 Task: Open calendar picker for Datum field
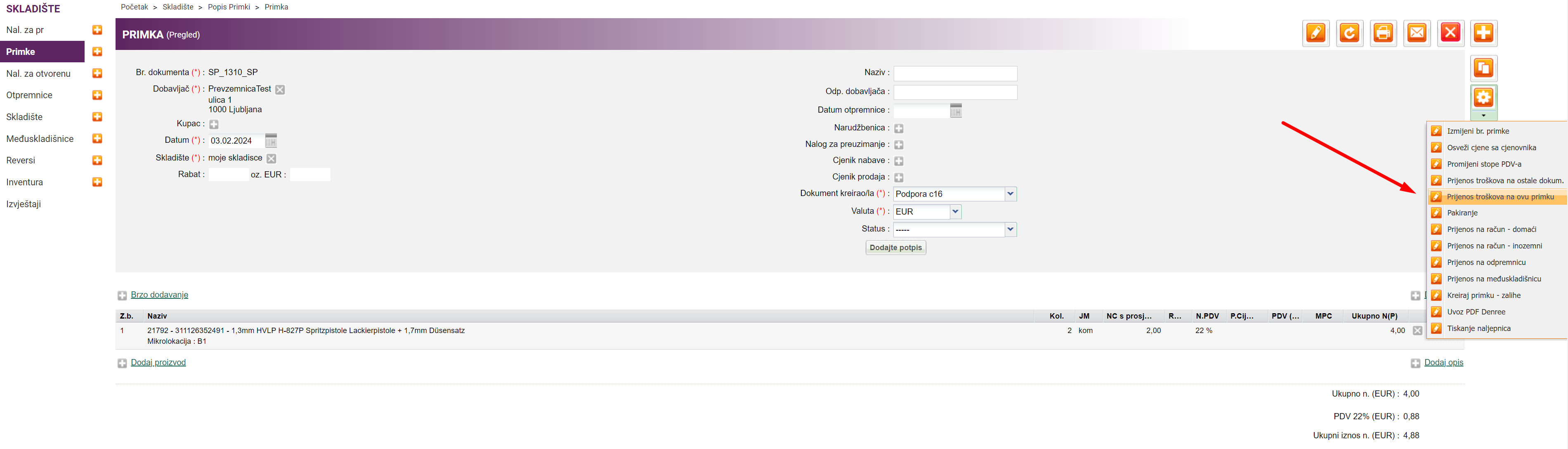[x=271, y=141]
